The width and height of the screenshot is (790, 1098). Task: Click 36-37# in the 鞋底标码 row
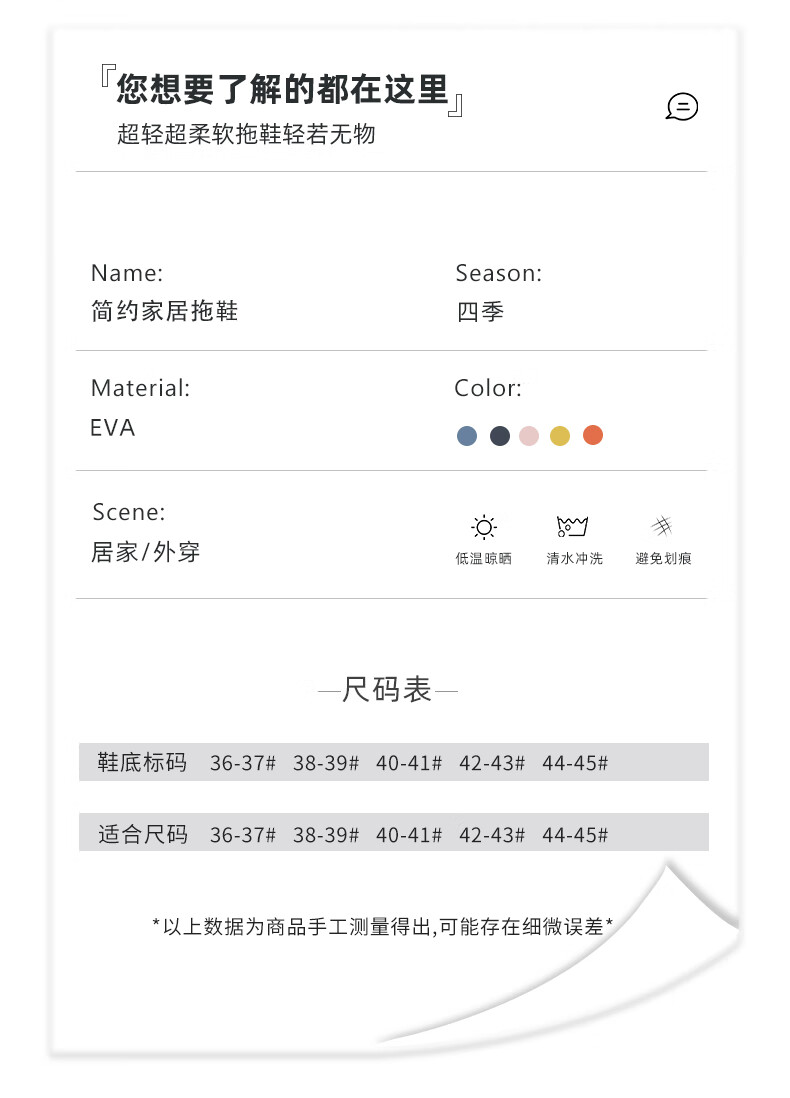click(x=243, y=763)
